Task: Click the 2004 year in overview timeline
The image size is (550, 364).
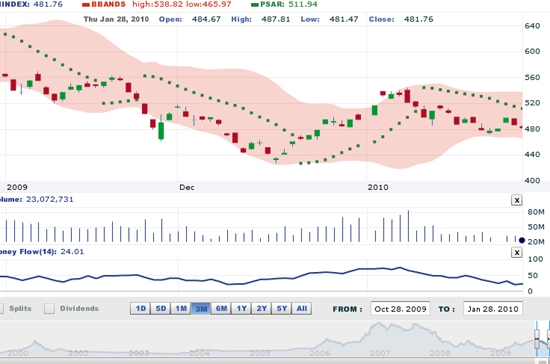Action: (199, 353)
